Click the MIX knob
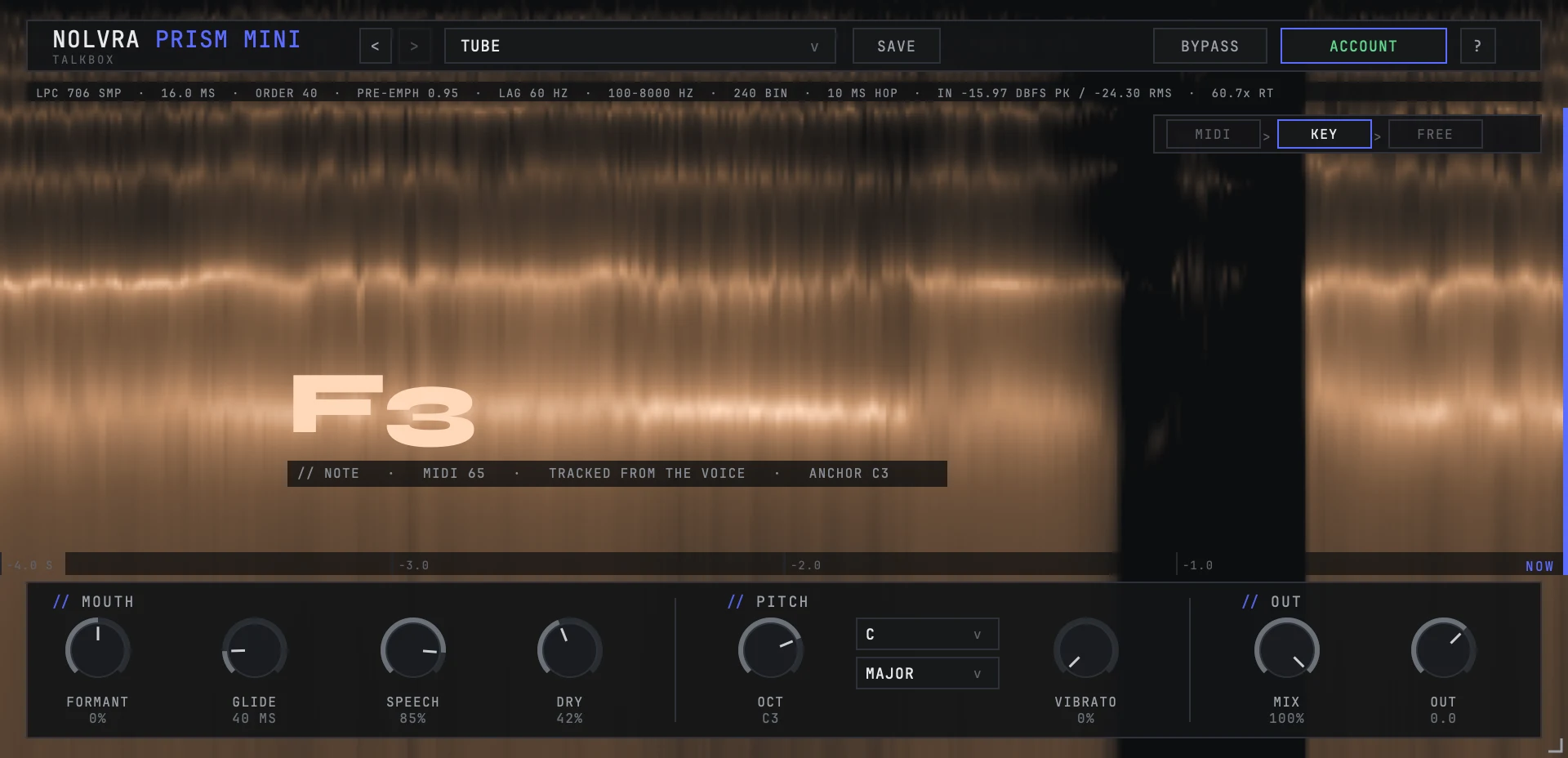1568x758 pixels. (x=1287, y=649)
